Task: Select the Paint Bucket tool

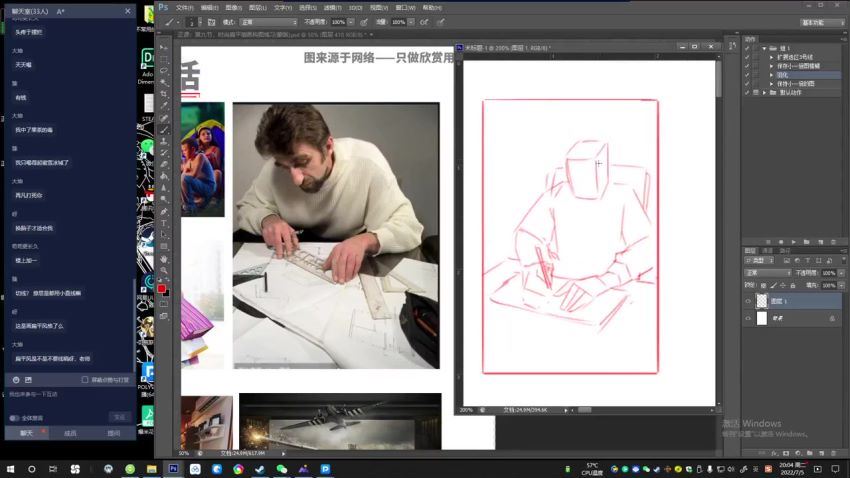Action: tap(164, 176)
